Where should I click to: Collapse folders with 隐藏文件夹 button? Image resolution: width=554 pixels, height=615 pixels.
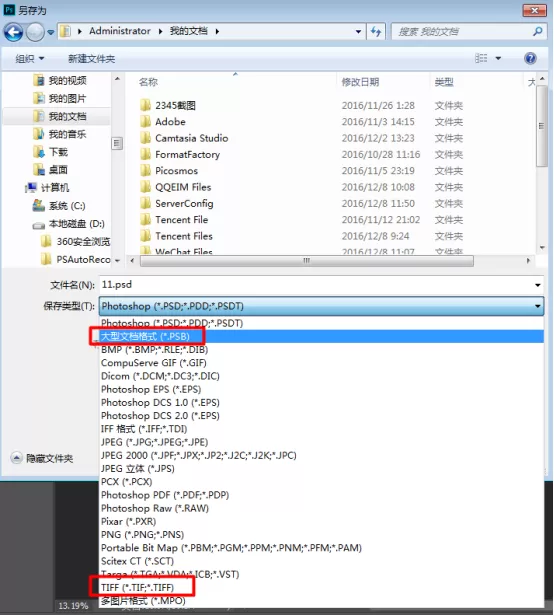tap(42, 458)
